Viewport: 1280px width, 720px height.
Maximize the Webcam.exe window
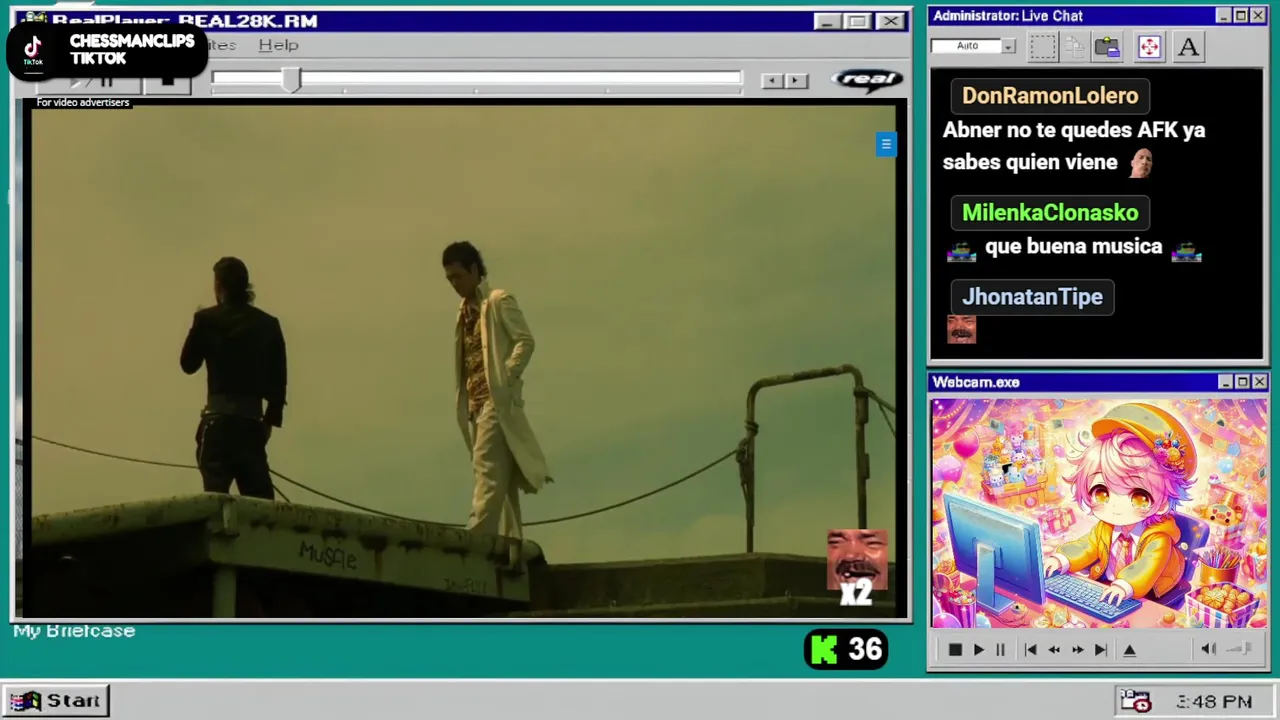(x=1242, y=382)
